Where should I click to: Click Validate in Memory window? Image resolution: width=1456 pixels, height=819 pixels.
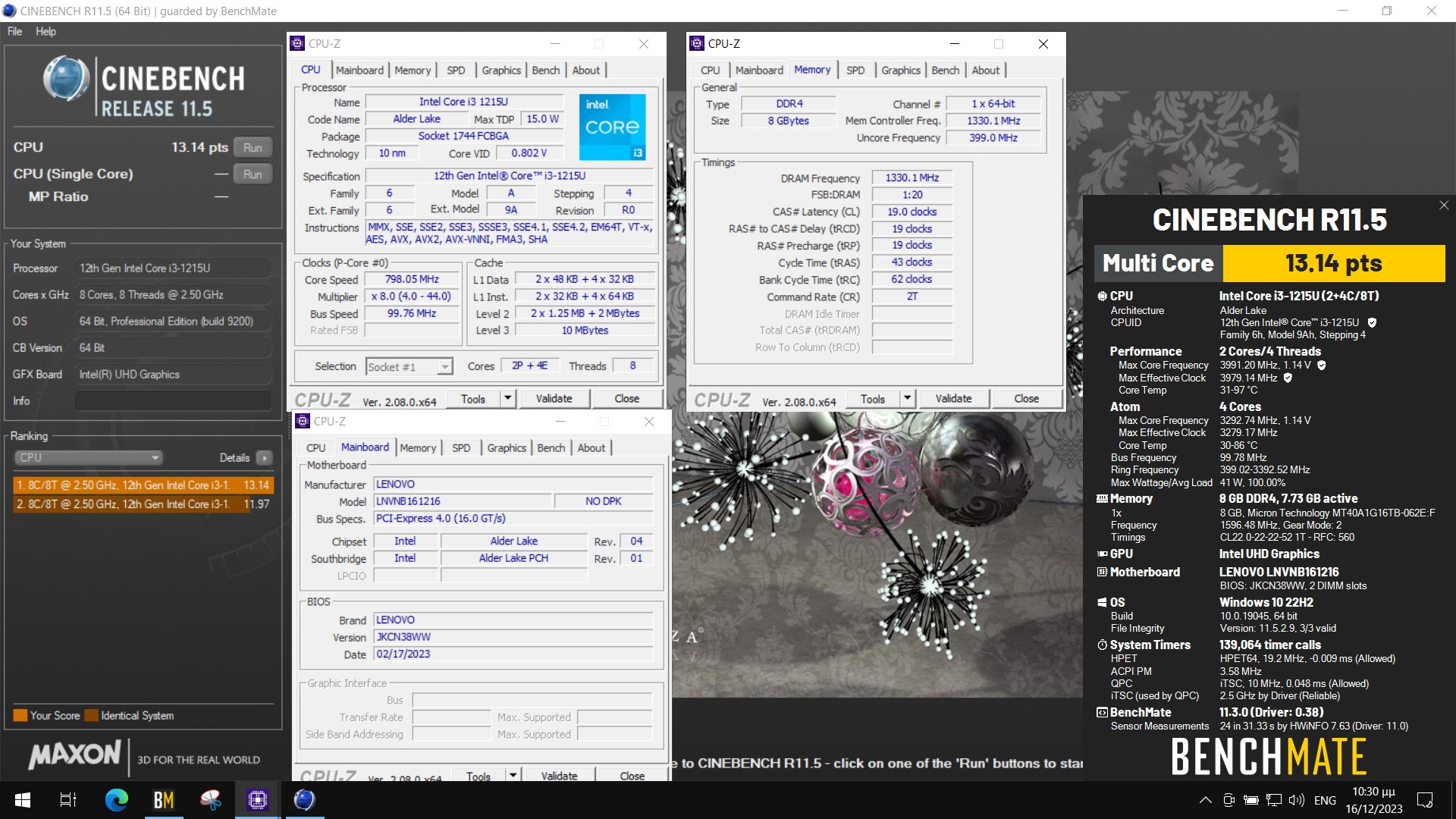click(x=953, y=399)
